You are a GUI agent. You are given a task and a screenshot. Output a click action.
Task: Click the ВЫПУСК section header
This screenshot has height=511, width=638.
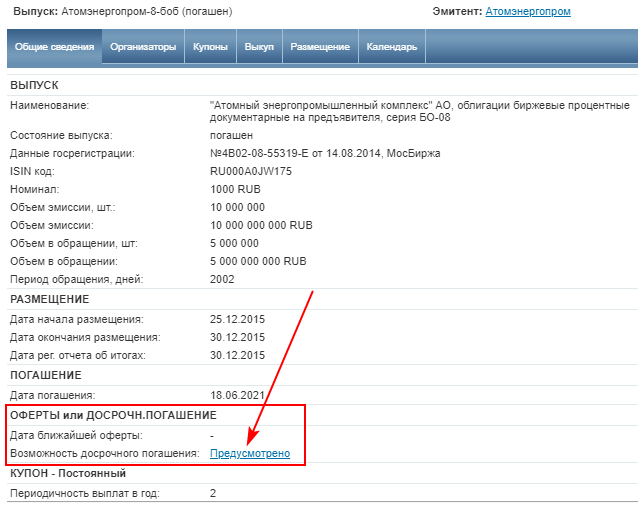coord(35,85)
